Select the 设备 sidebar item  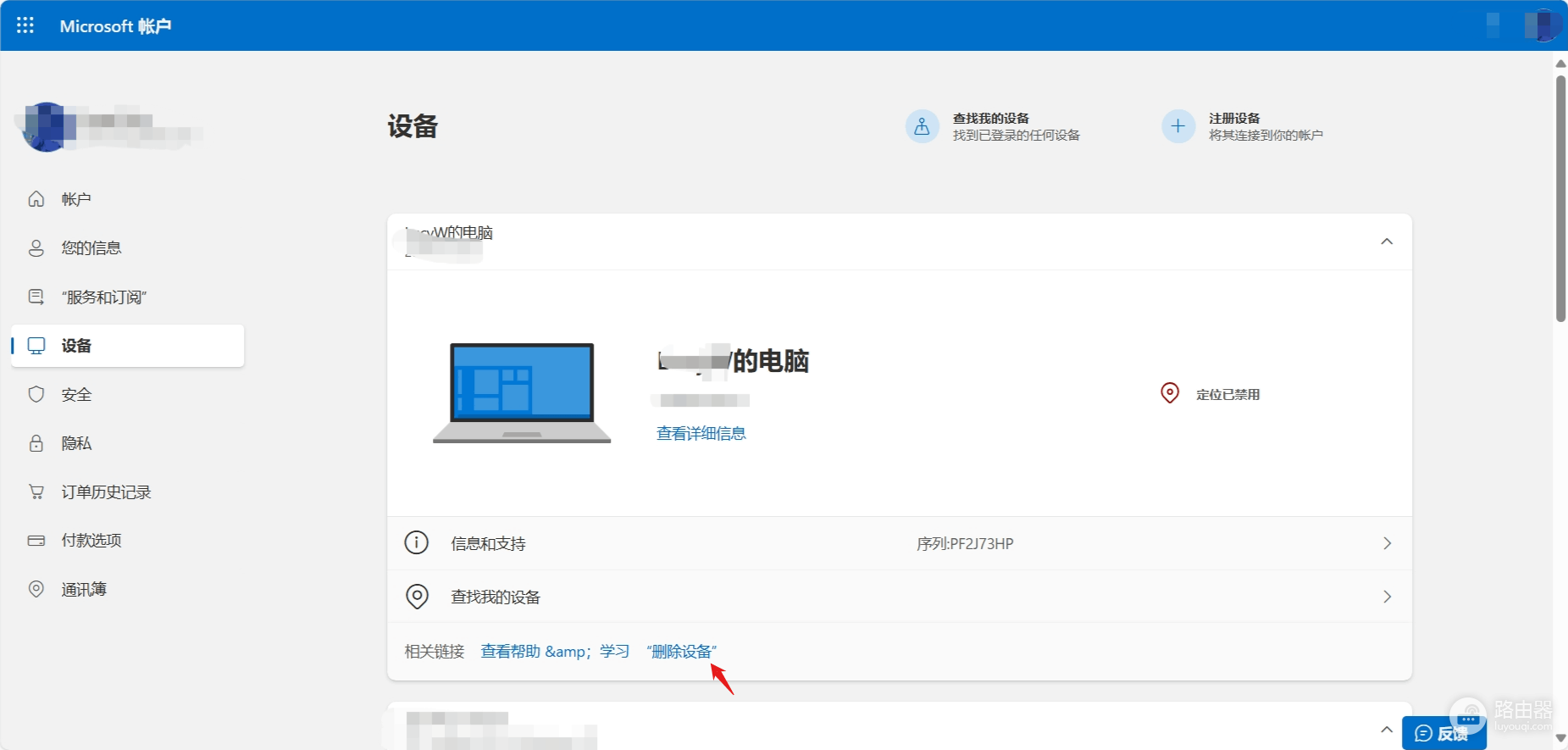[x=127, y=346]
